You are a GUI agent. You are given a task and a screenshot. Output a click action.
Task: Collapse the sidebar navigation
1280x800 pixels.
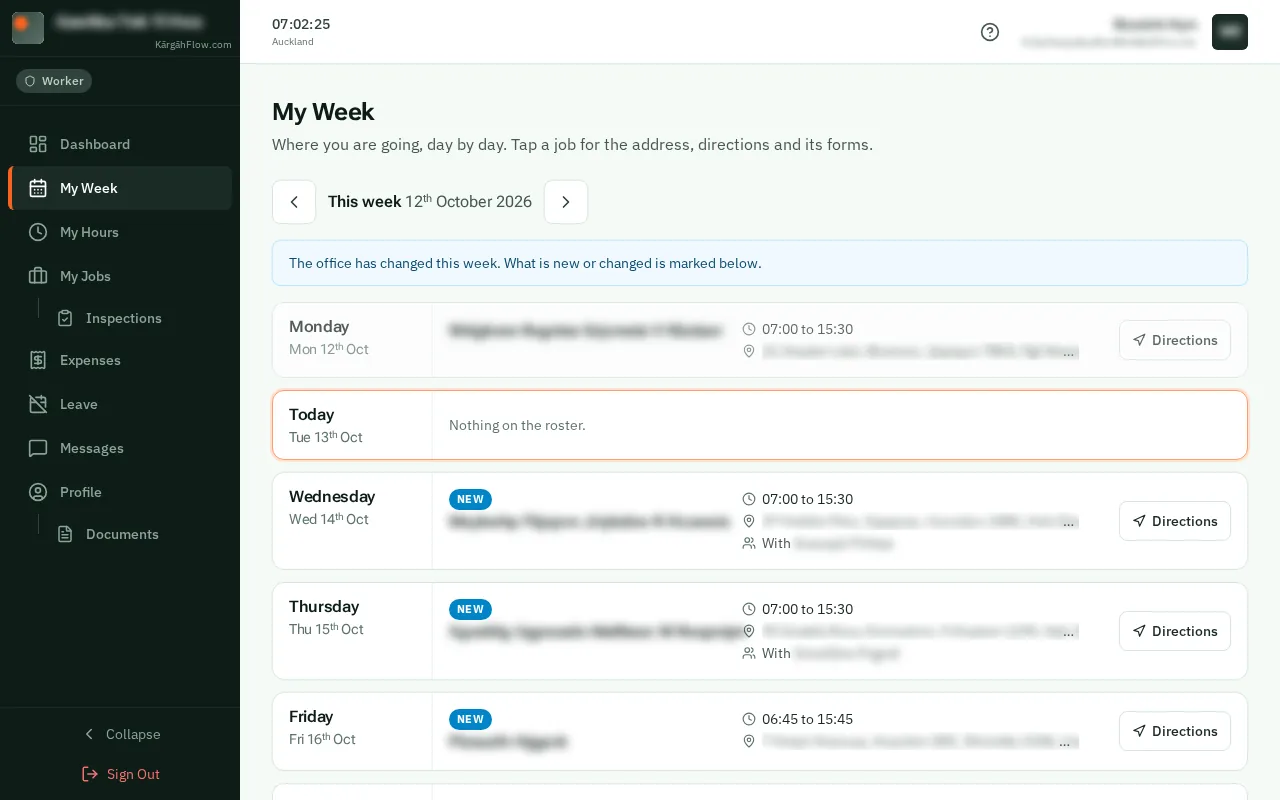point(120,734)
